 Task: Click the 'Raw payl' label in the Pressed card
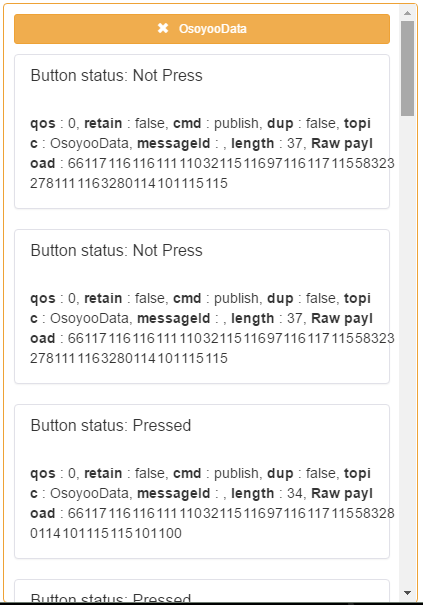tap(342, 493)
